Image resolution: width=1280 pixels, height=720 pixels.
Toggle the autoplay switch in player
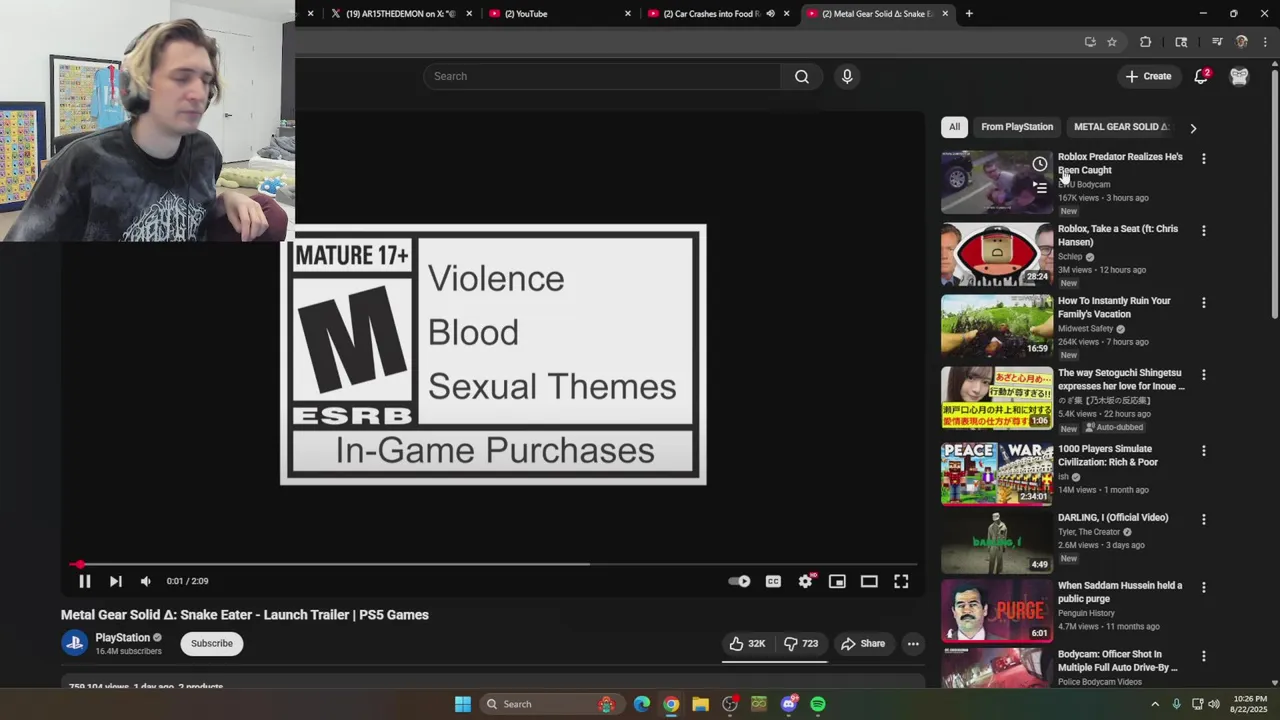tap(739, 581)
